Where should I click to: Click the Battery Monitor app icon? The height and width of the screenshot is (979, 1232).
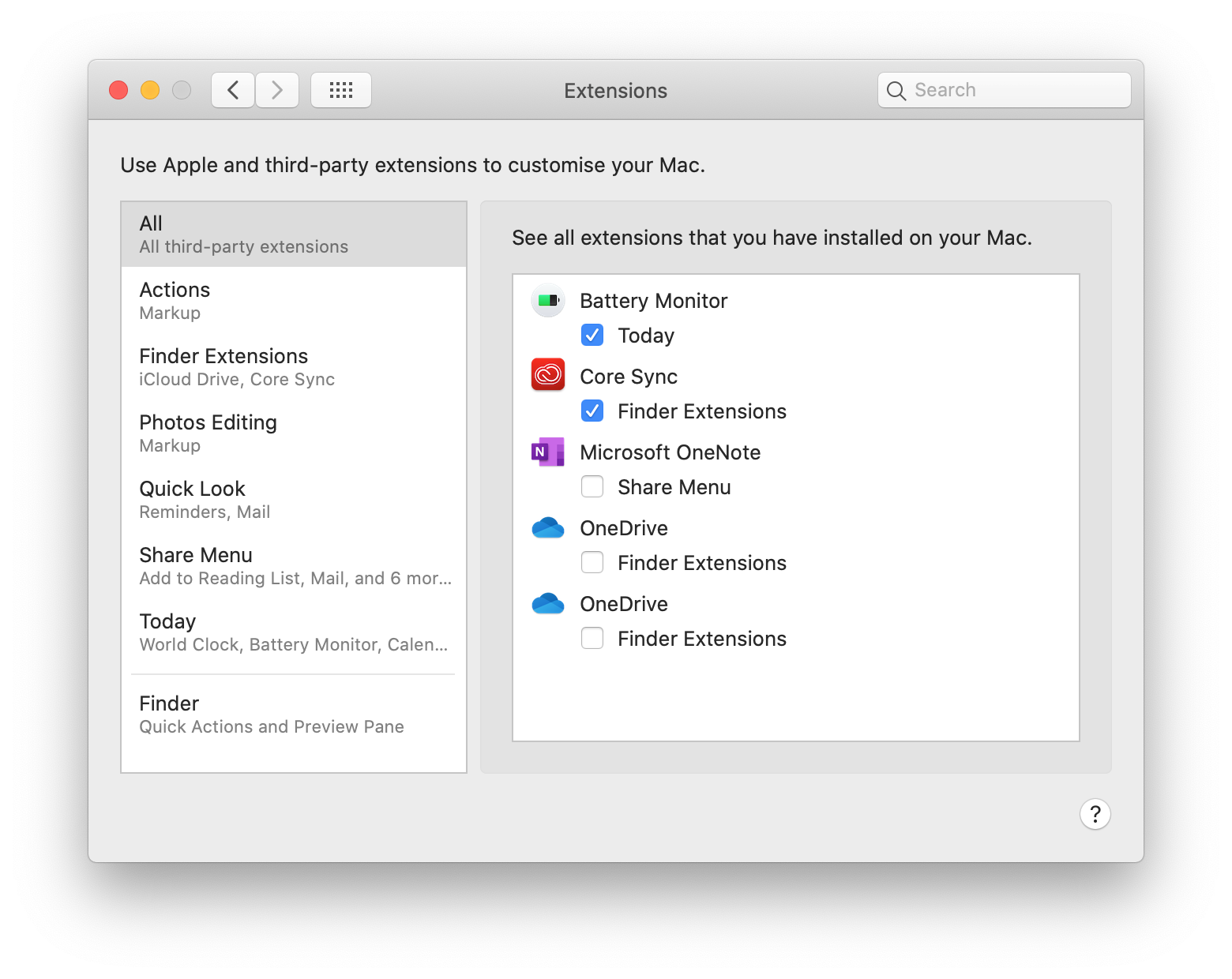pos(548,301)
